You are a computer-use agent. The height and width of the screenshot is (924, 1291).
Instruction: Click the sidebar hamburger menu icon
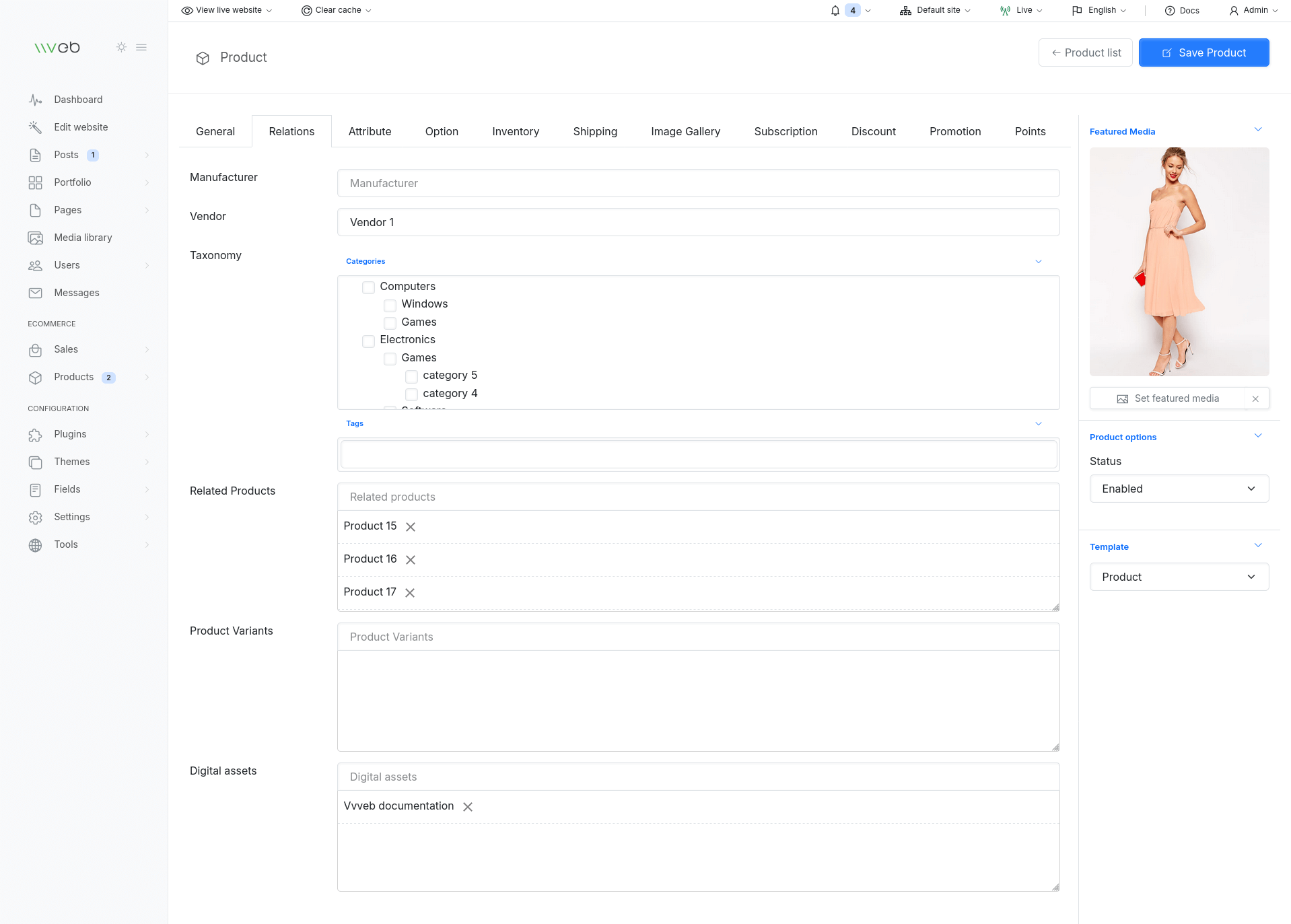pos(141,47)
